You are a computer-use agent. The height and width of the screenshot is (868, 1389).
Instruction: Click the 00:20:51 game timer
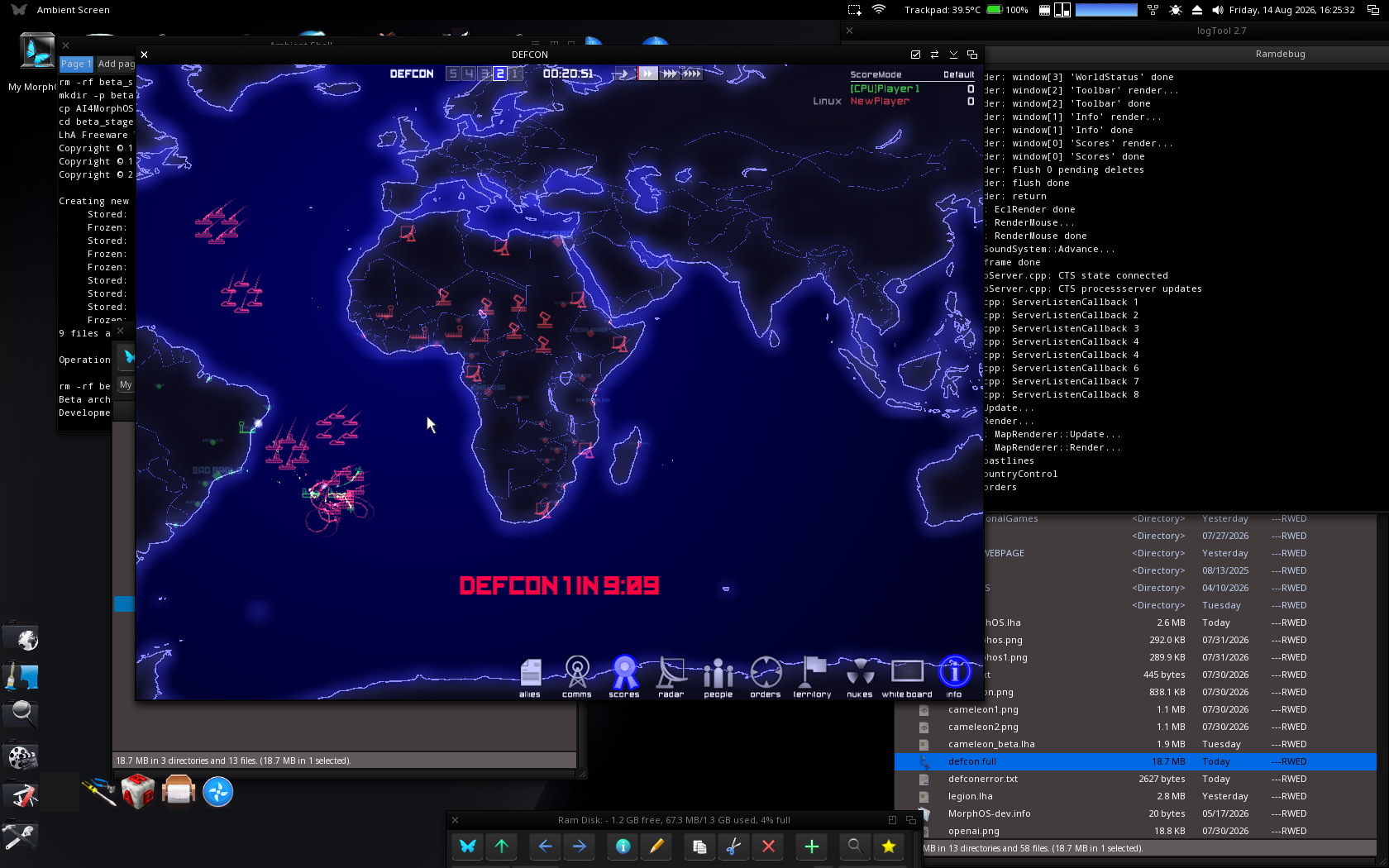tap(567, 74)
